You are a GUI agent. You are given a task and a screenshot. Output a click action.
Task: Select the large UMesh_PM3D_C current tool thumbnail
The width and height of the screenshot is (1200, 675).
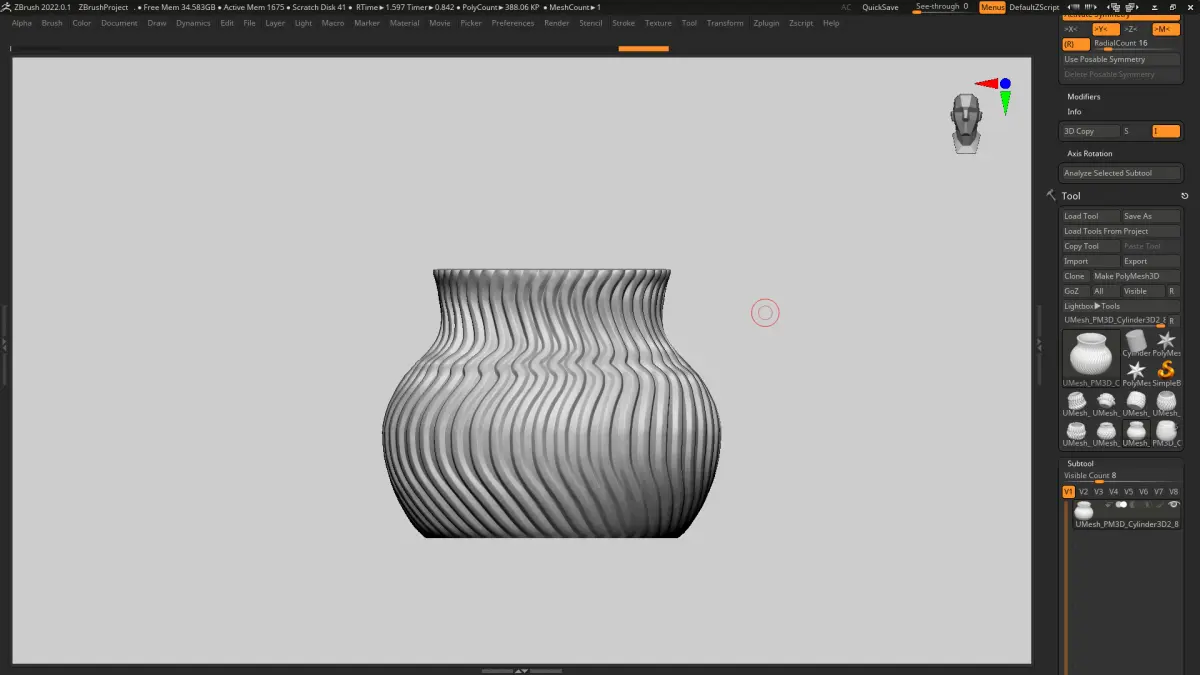pos(1091,357)
